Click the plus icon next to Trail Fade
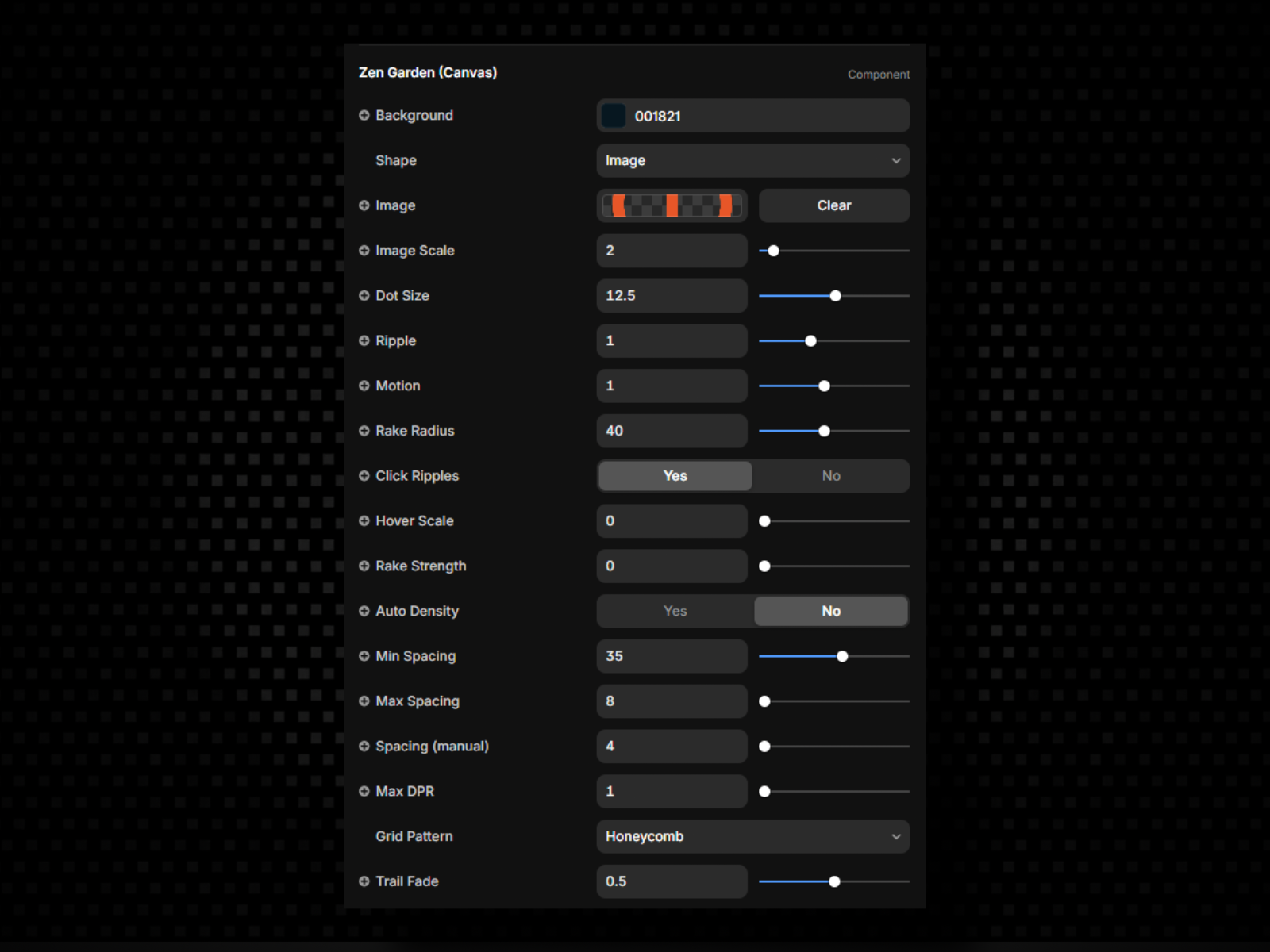This screenshot has width=1270, height=952. pyautogui.click(x=364, y=881)
